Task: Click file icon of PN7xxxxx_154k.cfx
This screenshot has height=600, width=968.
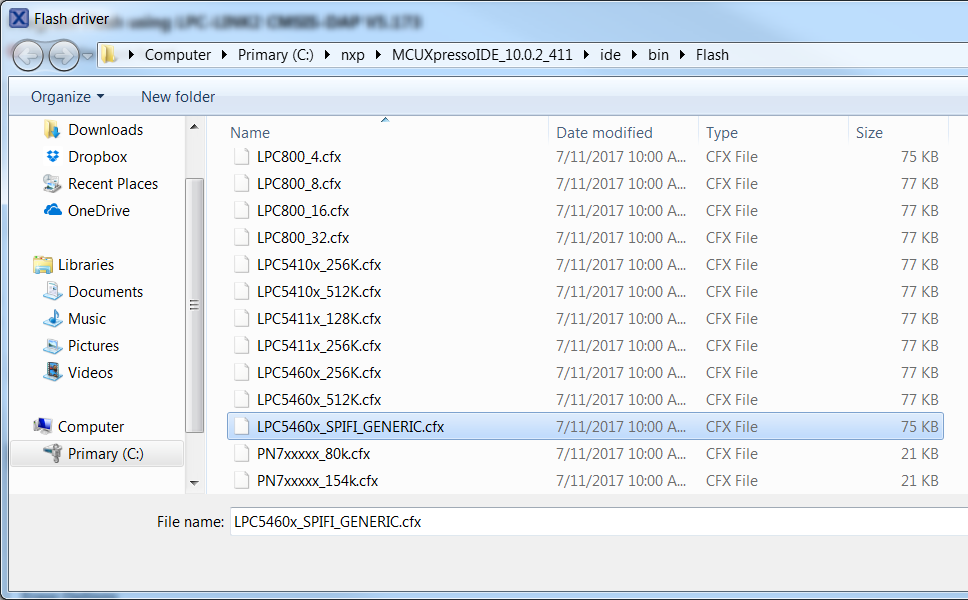Action: [241, 481]
